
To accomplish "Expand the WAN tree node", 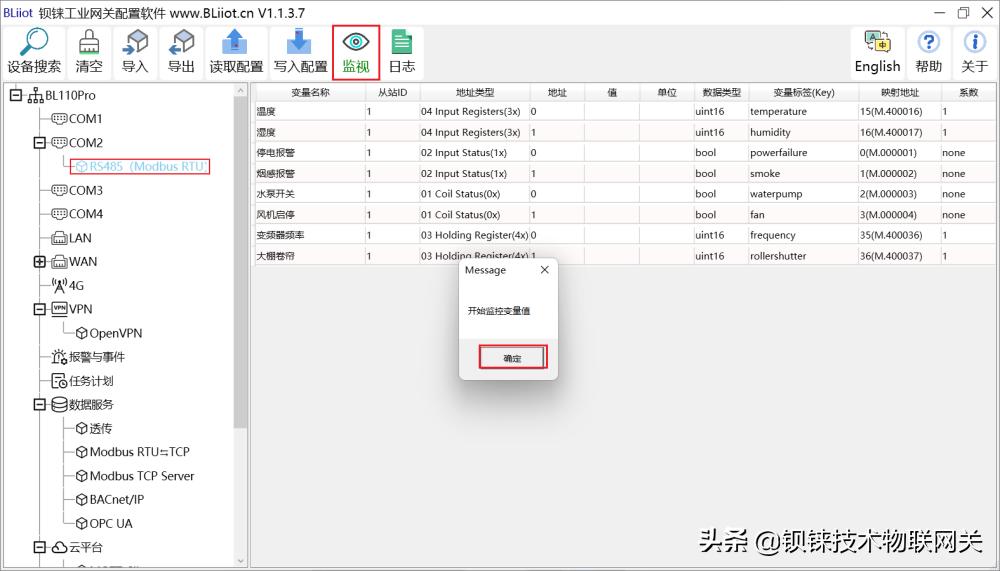I will pyautogui.click(x=40, y=262).
